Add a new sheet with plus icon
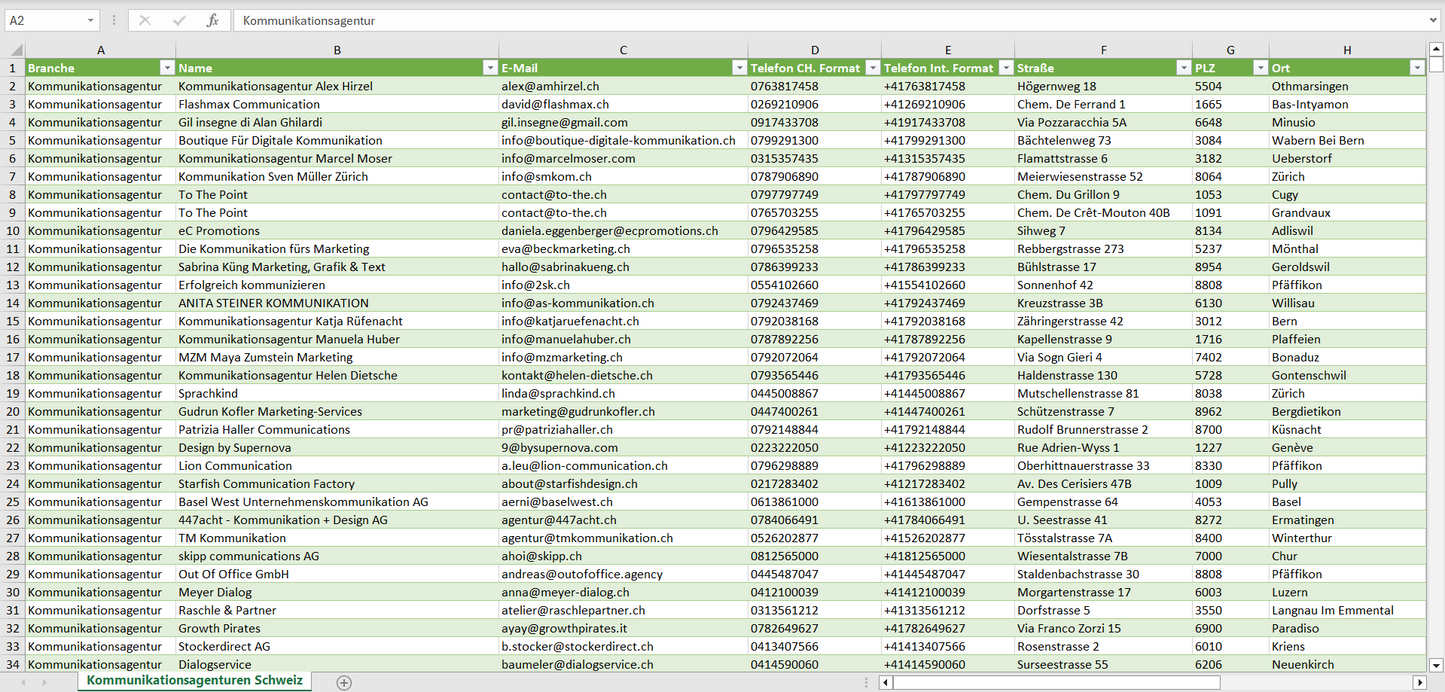 click(x=344, y=682)
